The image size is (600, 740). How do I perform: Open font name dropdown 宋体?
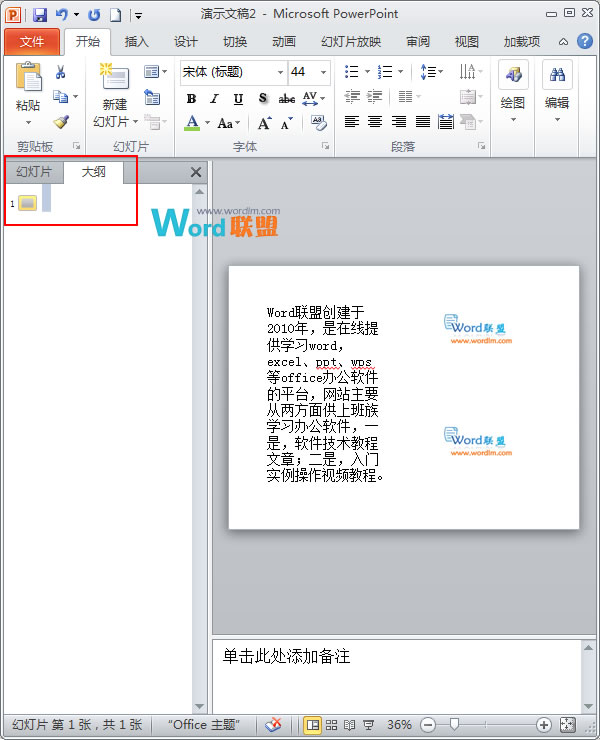[x=280, y=72]
